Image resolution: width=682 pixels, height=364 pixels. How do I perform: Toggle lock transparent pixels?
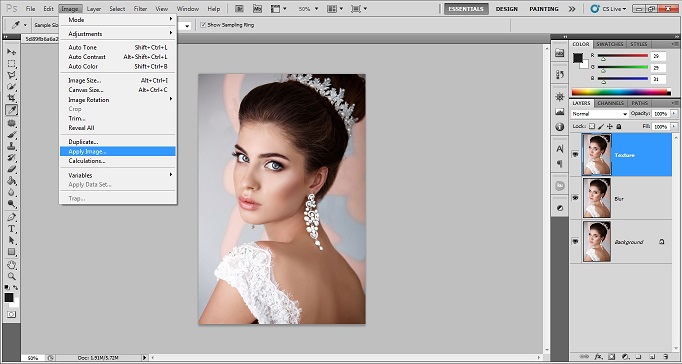592,126
